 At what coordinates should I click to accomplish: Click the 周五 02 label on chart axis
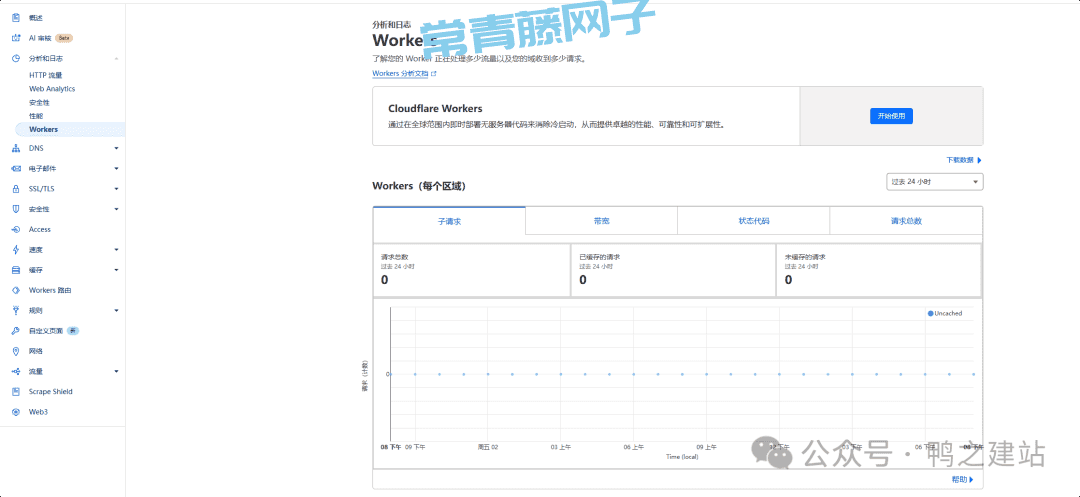coord(488,447)
